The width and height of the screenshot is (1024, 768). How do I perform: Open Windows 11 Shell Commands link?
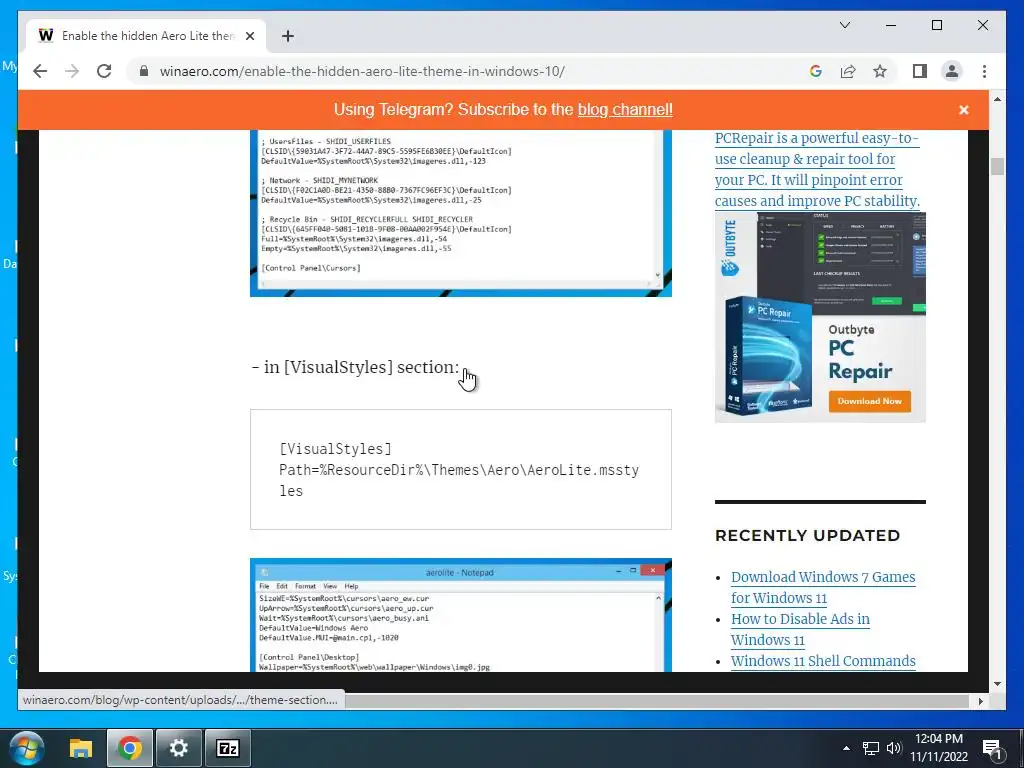click(823, 661)
